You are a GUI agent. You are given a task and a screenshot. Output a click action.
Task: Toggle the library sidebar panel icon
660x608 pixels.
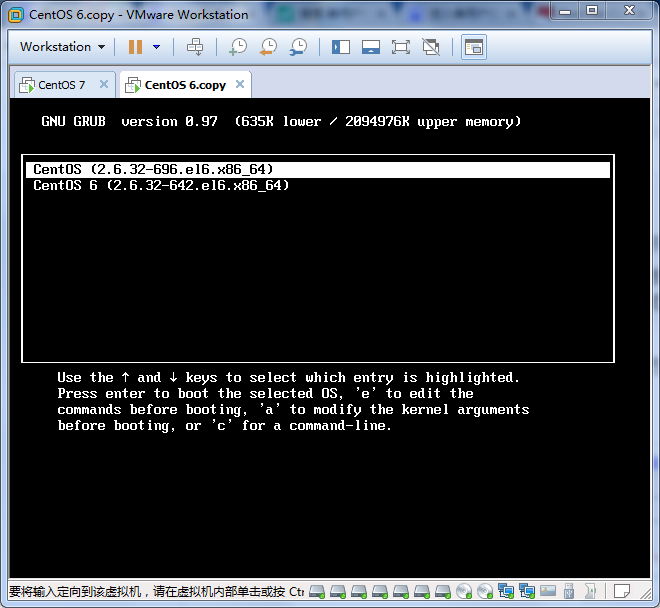point(341,47)
